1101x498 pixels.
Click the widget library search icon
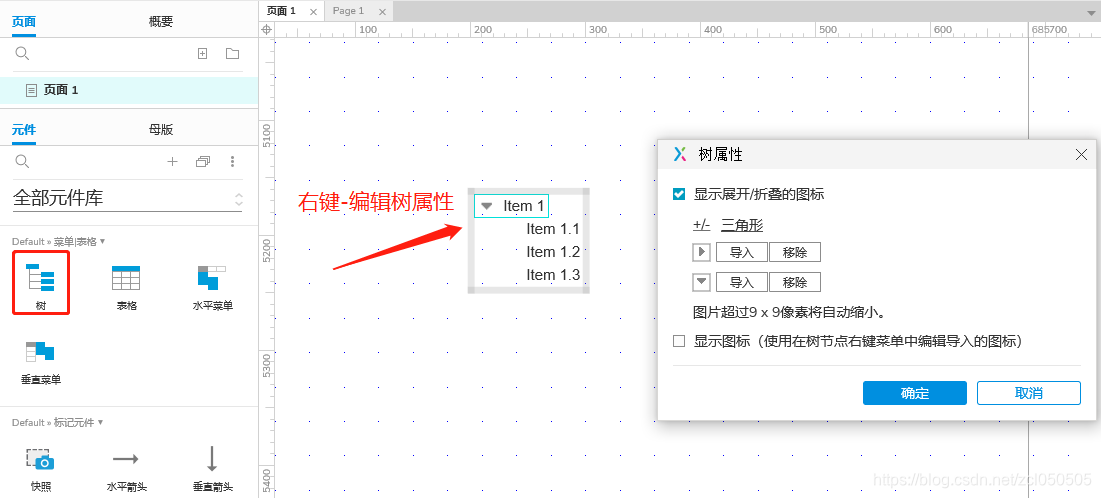pos(22,162)
